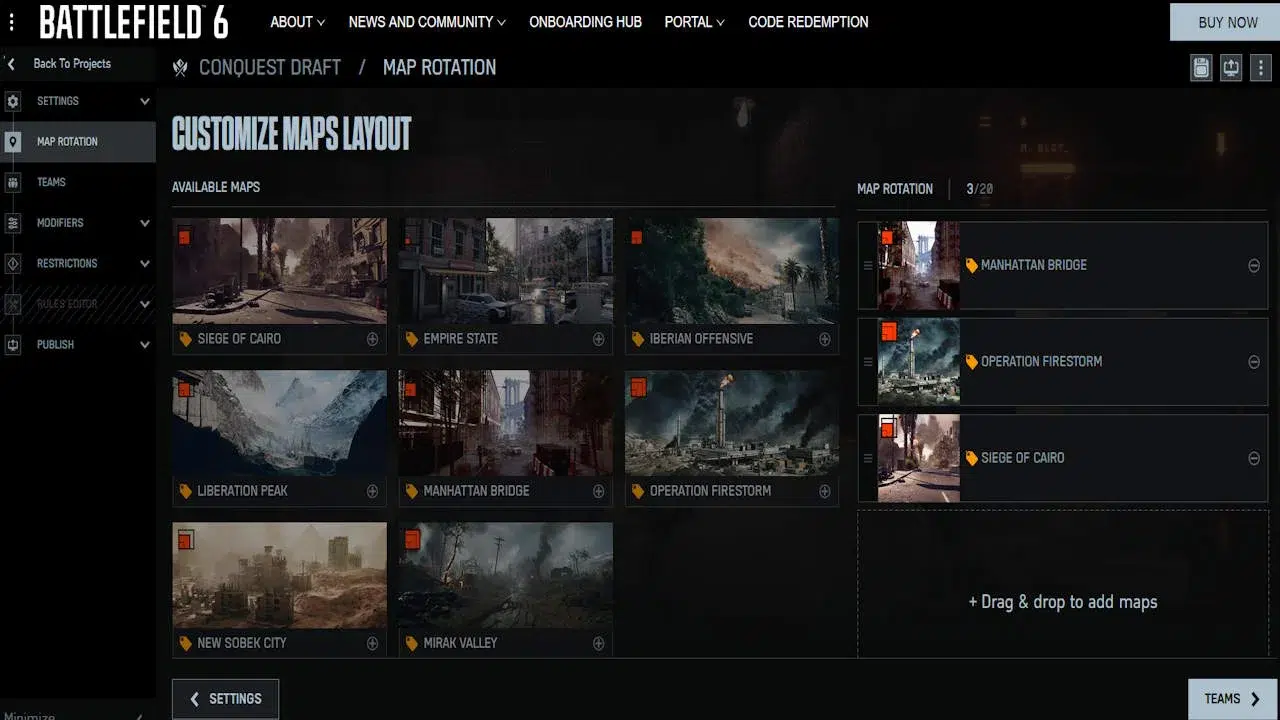Expand the Settings sidebar section
The width and height of the screenshot is (1280, 720).
(145, 101)
